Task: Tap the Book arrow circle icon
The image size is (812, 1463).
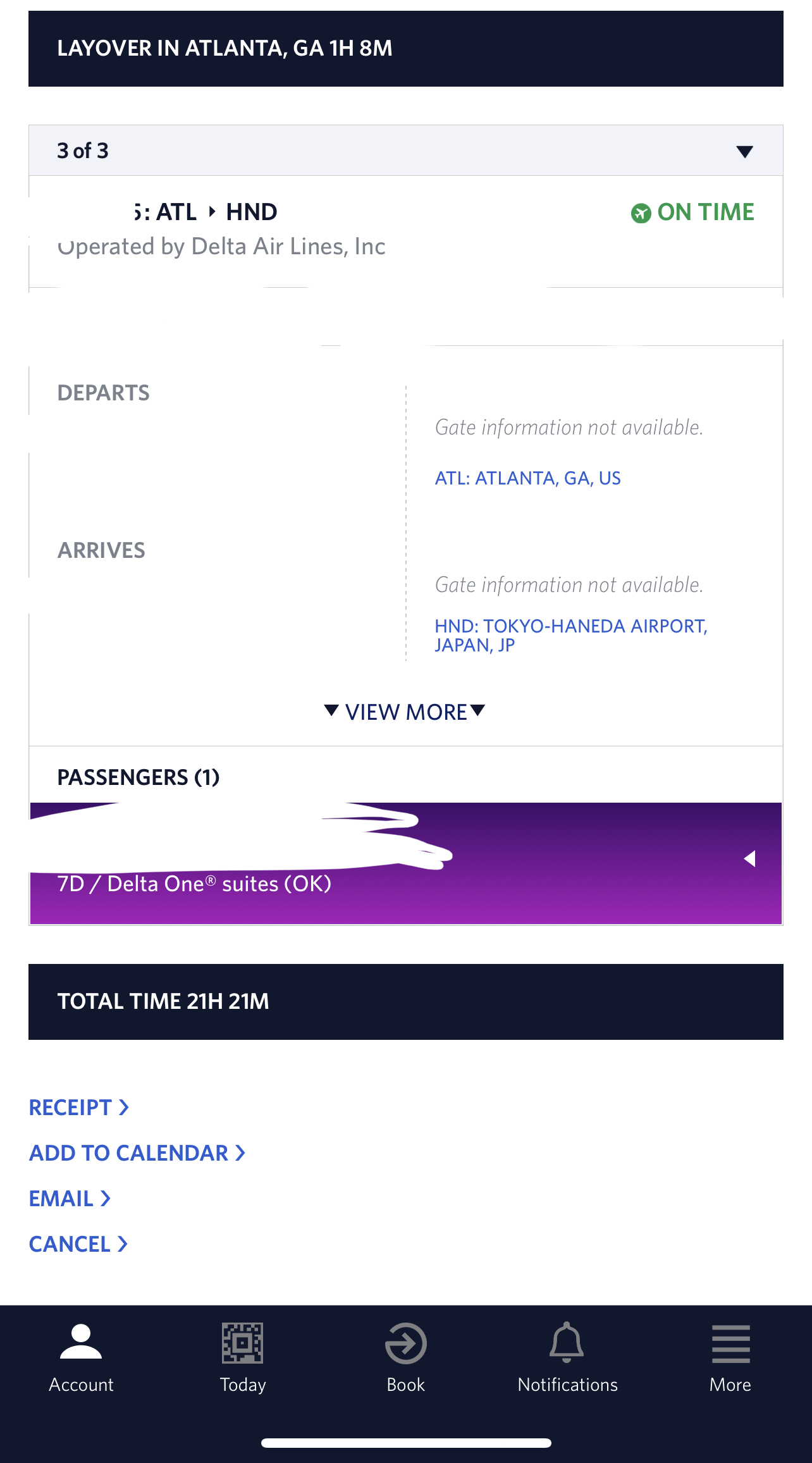Action: pos(406,1343)
